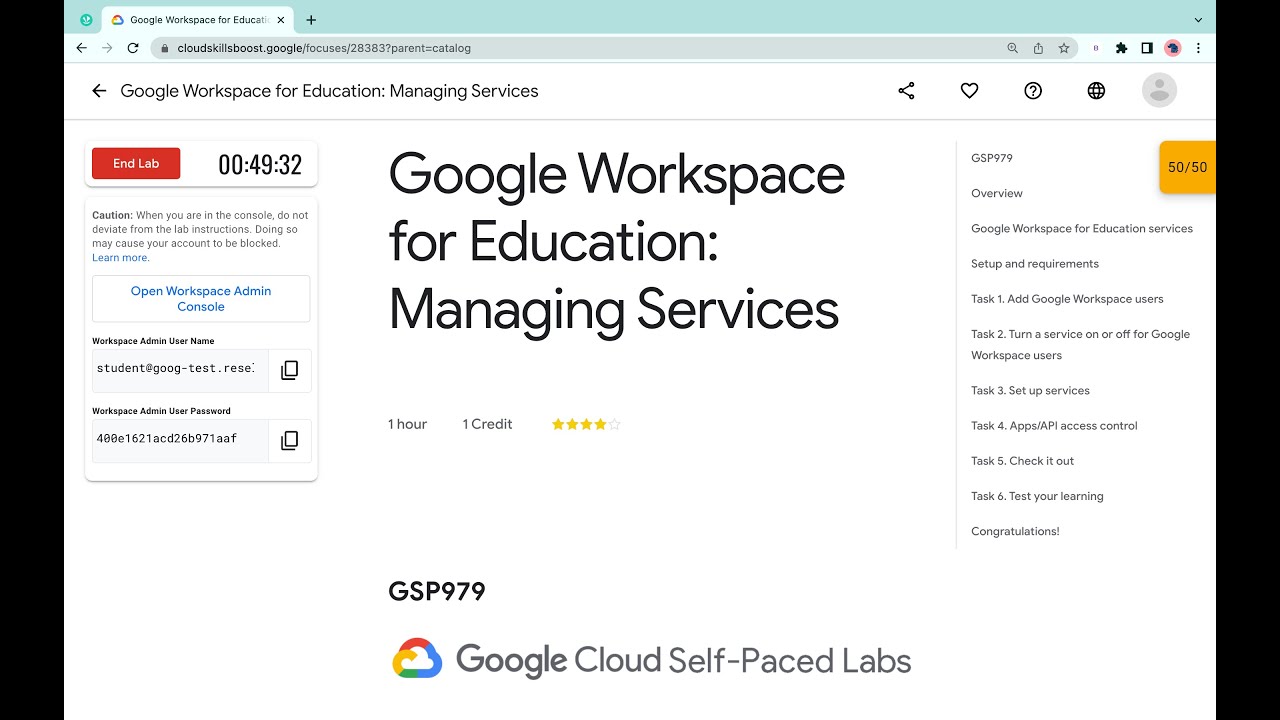Jump to GSP979 in the outline

992,158
